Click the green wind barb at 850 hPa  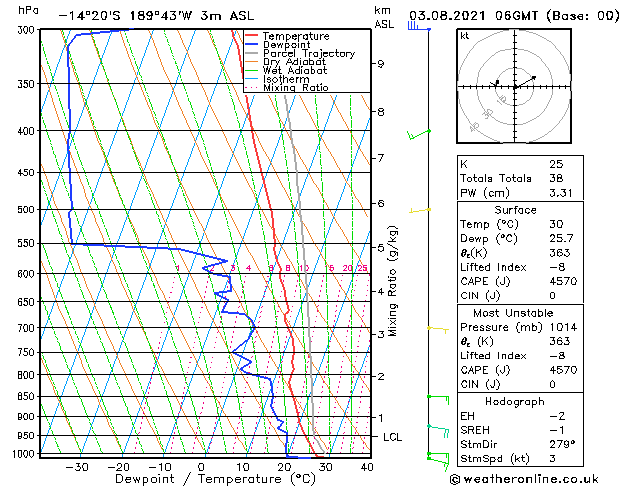point(437,397)
